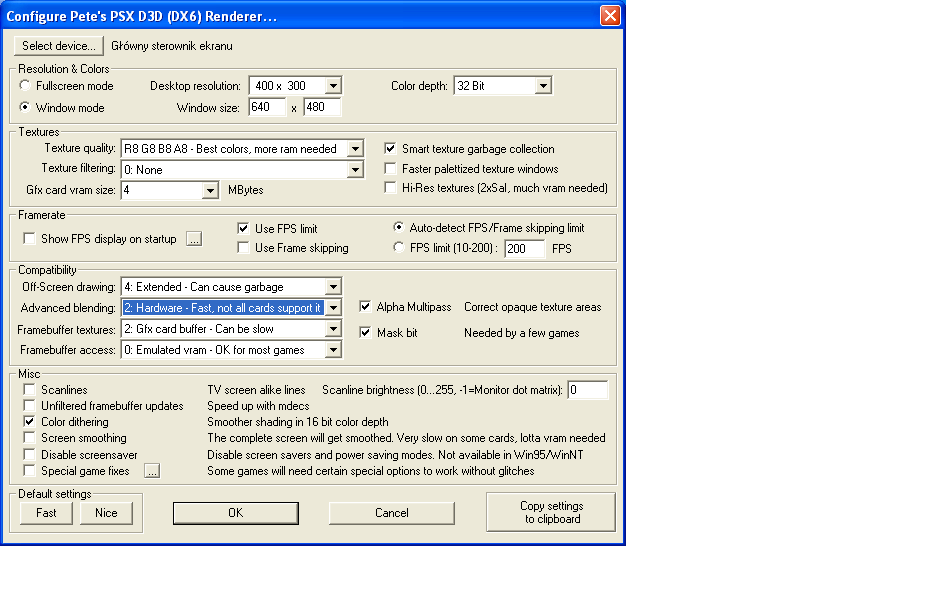This screenshot has height=589, width=941.
Task: Toggle Smart texture garbage collection
Action: 390,148
